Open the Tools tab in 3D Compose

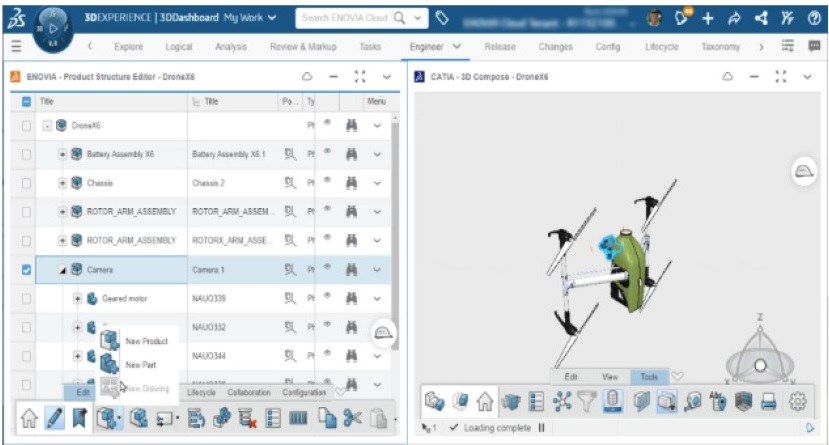[649, 377]
